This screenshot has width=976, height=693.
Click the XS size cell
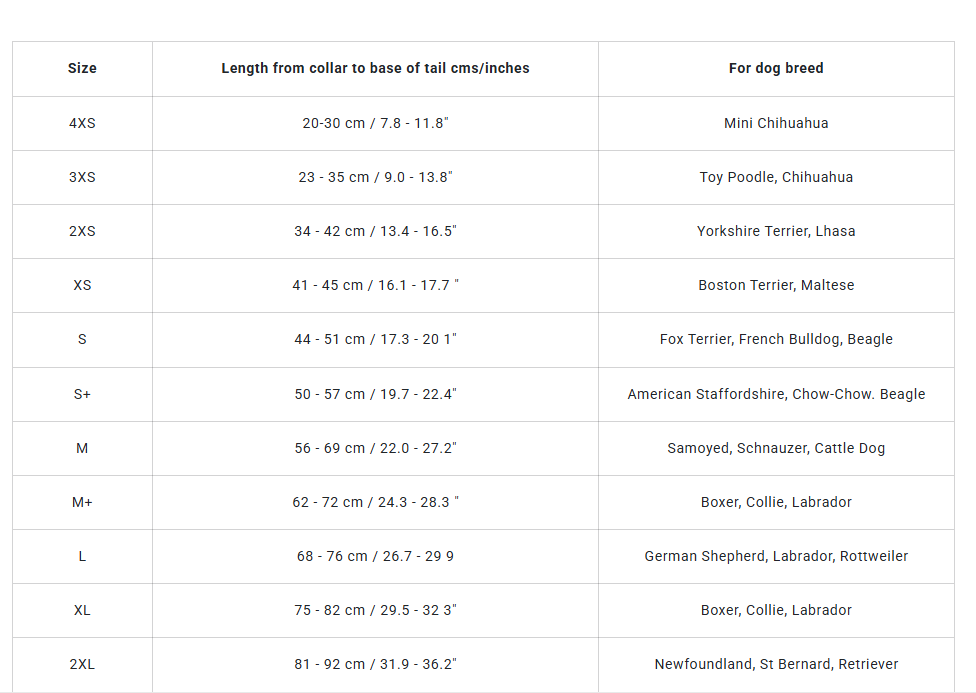click(x=82, y=285)
